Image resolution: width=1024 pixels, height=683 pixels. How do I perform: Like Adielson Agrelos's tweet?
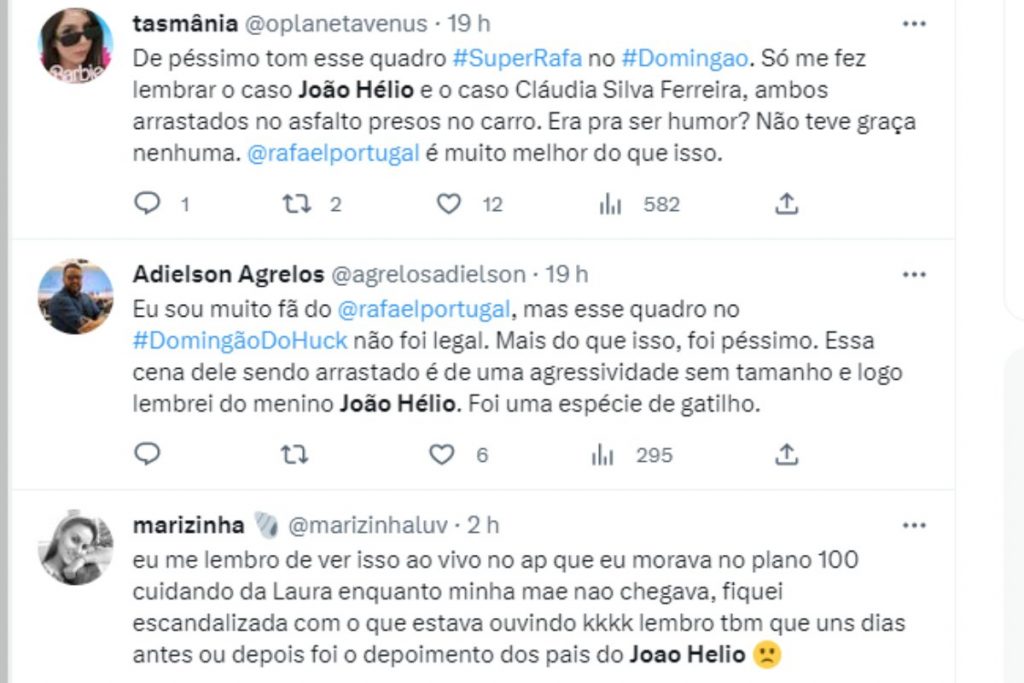click(x=442, y=455)
